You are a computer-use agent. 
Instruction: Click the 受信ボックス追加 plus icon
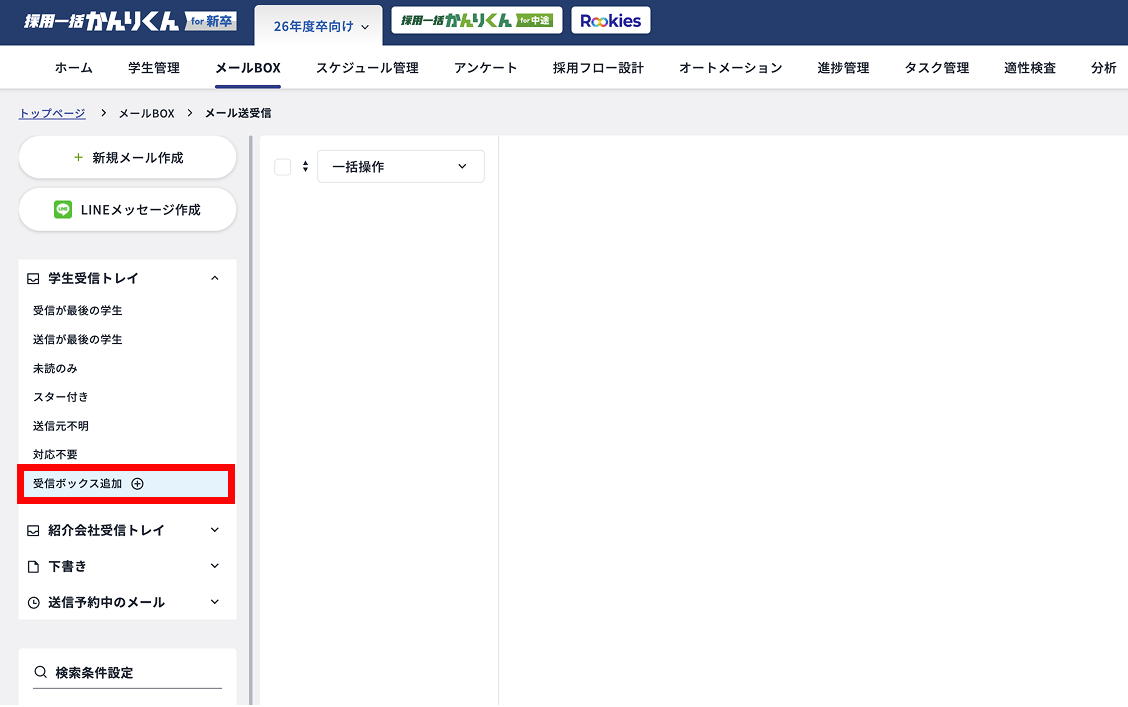(138, 483)
